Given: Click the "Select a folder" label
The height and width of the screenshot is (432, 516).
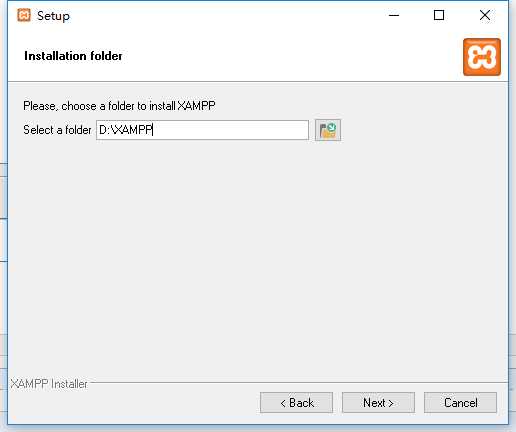Looking at the screenshot, I should (57, 130).
